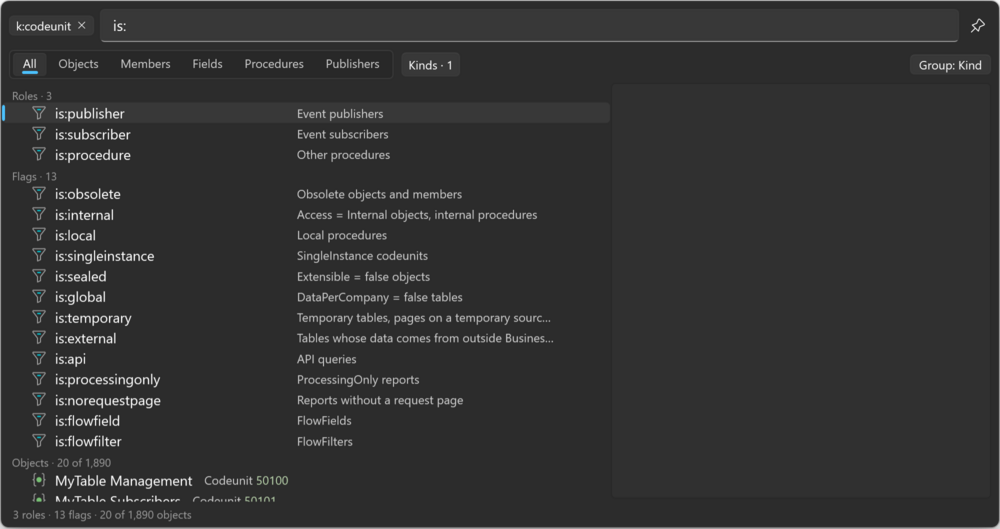The image size is (1000, 529).
Task: Pick the is:local flag text
Action: (x=75, y=235)
